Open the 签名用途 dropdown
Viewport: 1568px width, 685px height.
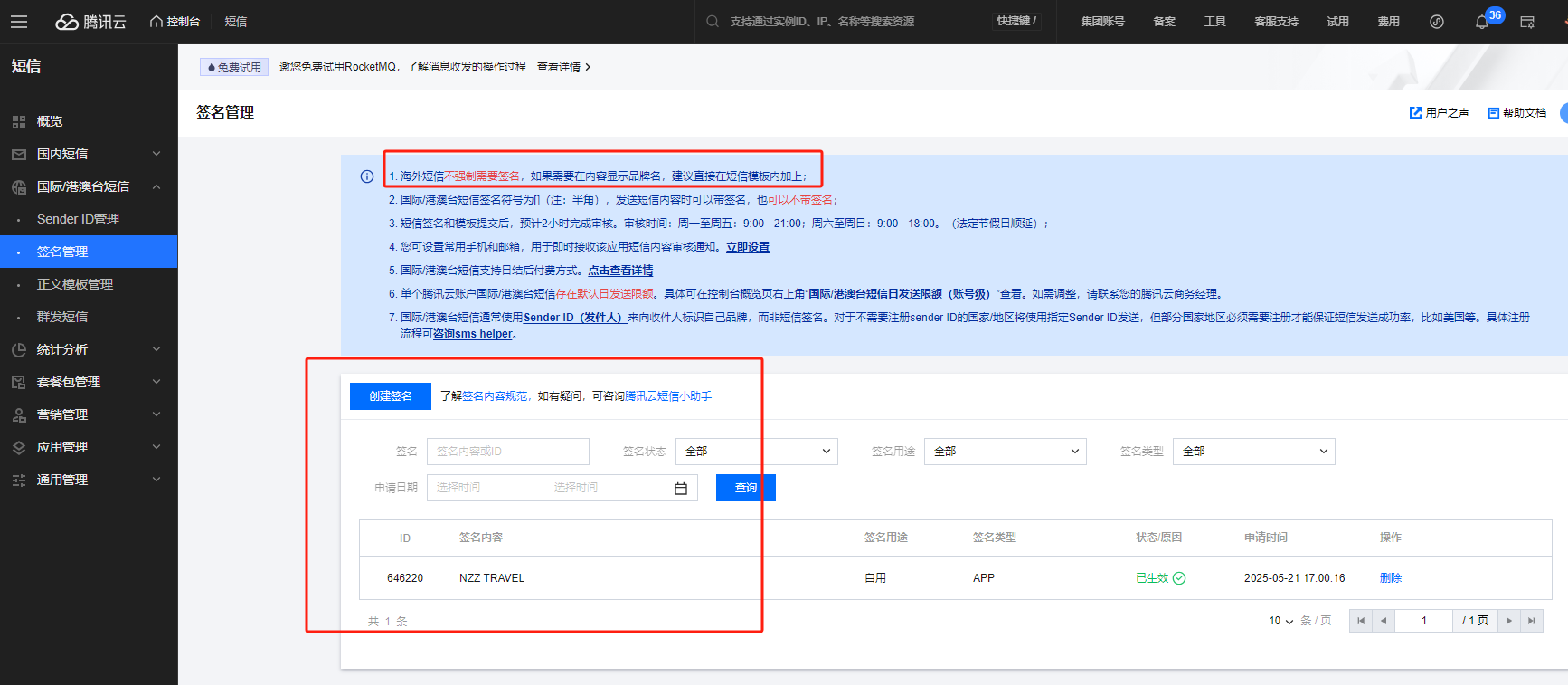(x=1005, y=452)
